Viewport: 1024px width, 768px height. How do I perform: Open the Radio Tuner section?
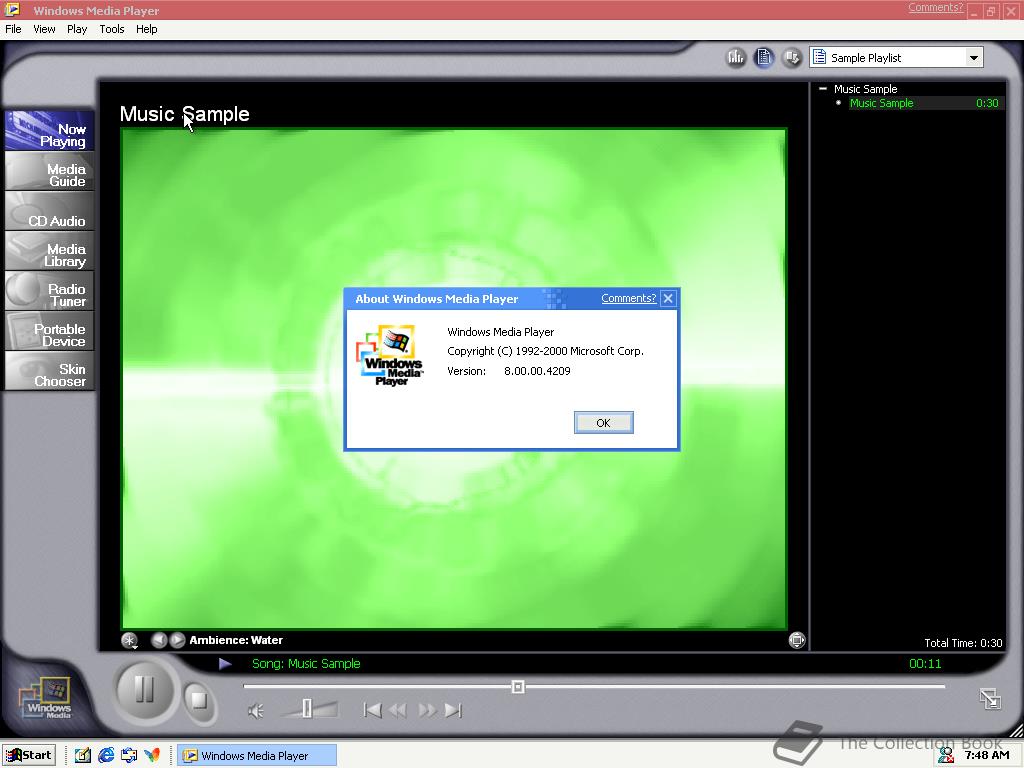[50, 291]
